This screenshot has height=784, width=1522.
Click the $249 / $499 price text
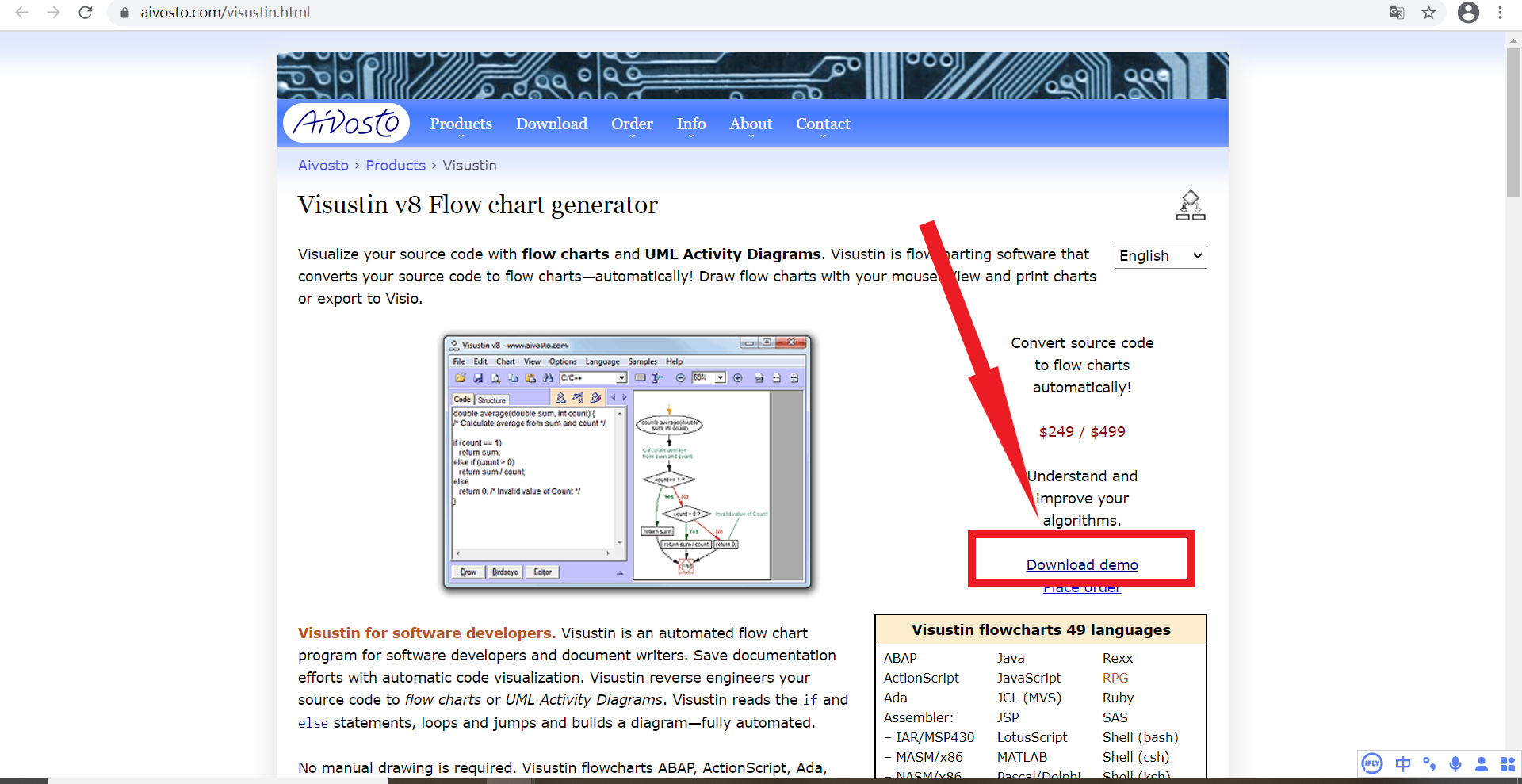click(1082, 432)
